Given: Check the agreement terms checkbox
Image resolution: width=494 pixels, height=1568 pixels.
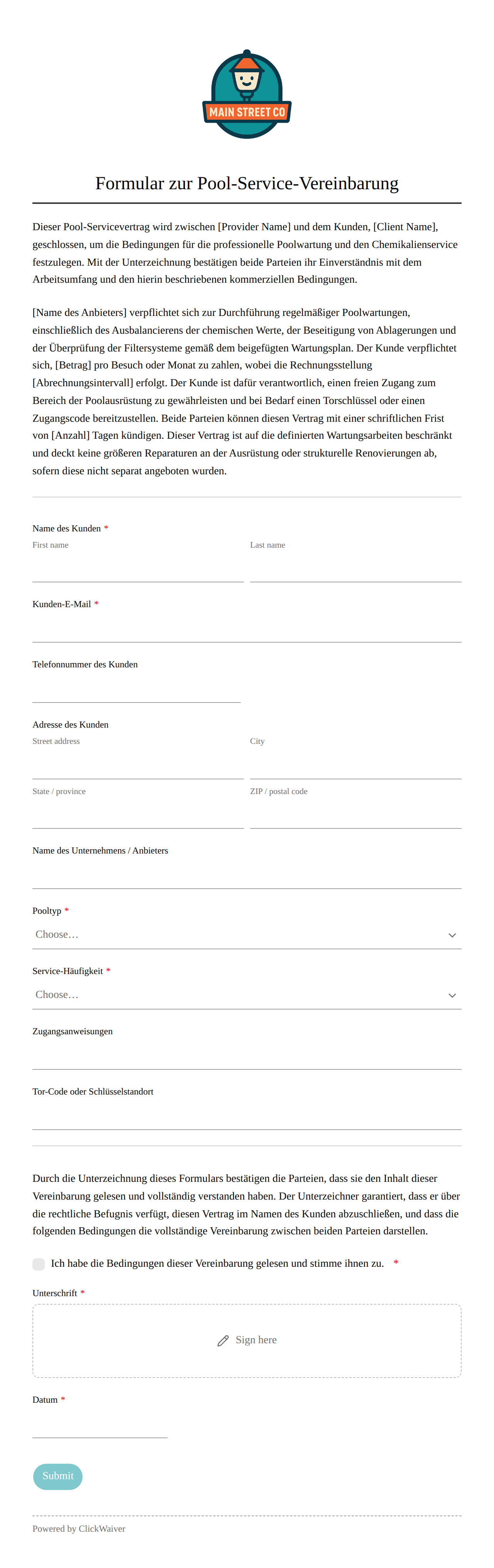Looking at the screenshot, I should [39, 1264].
